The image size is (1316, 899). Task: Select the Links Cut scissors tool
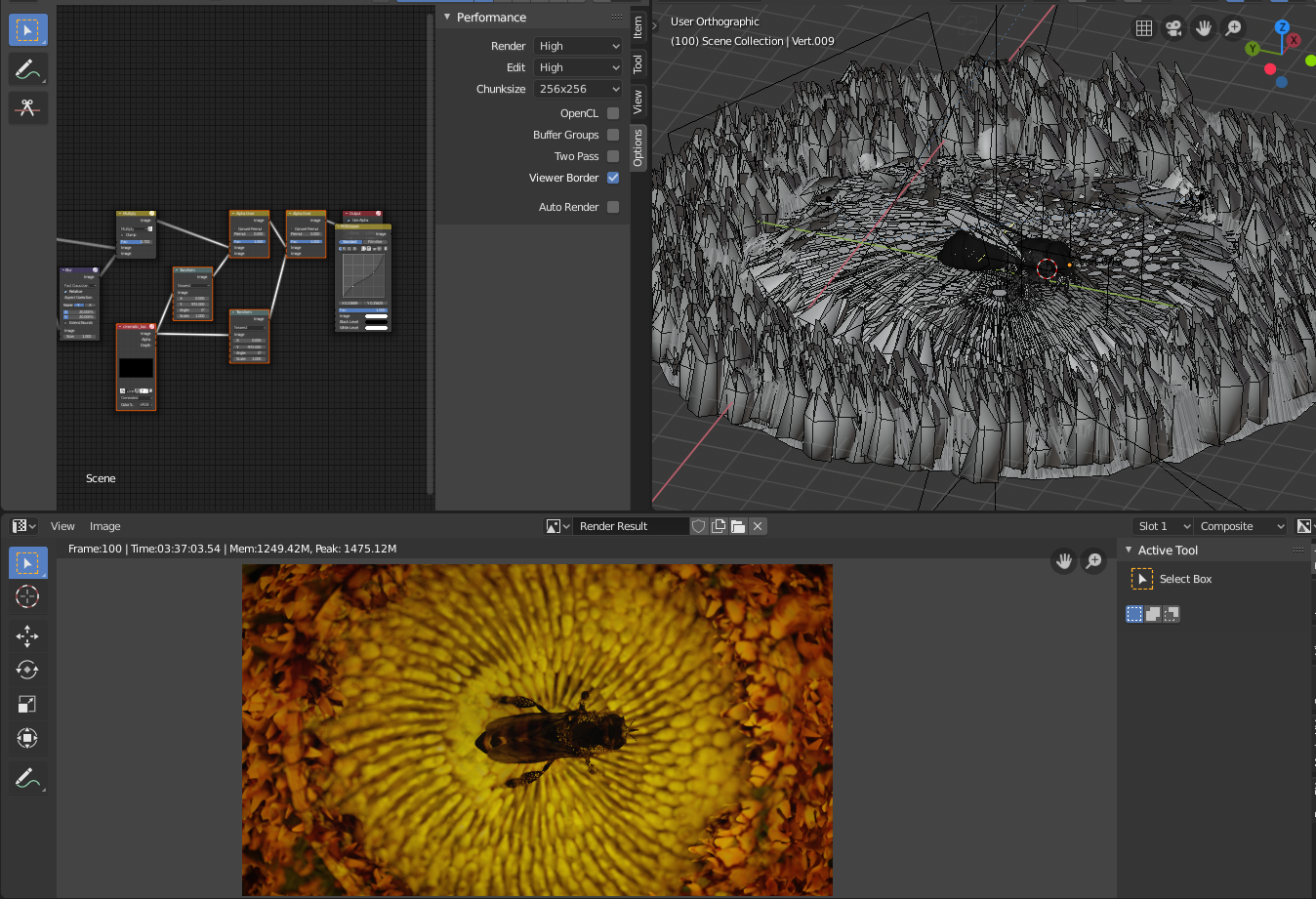coord(27,107)
